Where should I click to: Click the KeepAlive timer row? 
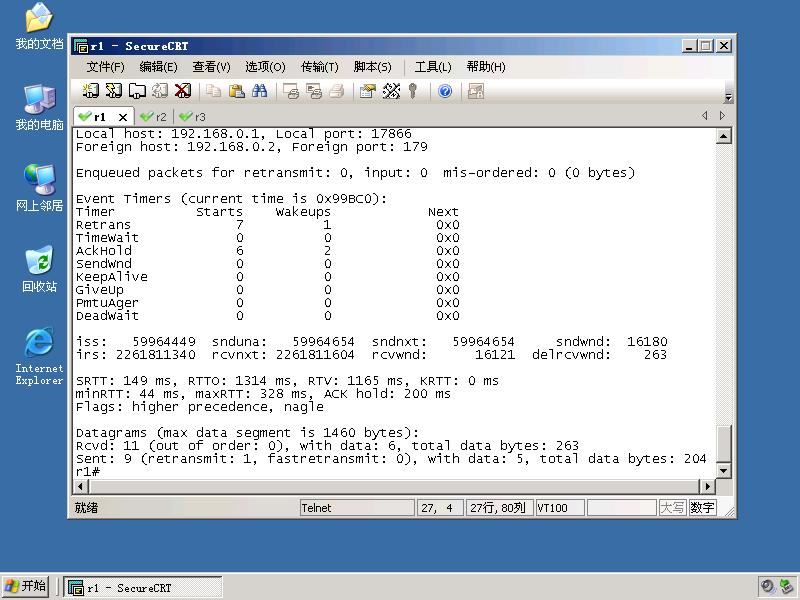click(267, 277)
